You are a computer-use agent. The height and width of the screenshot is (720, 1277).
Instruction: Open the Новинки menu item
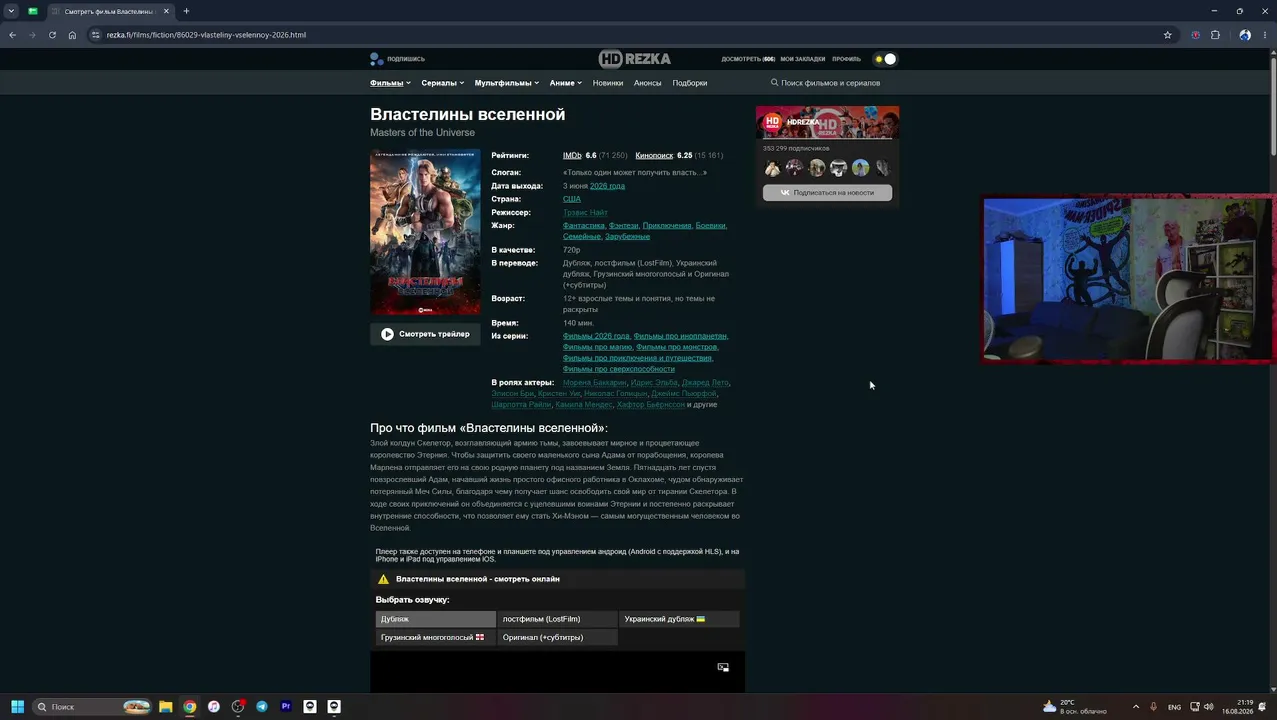[608, 83]
